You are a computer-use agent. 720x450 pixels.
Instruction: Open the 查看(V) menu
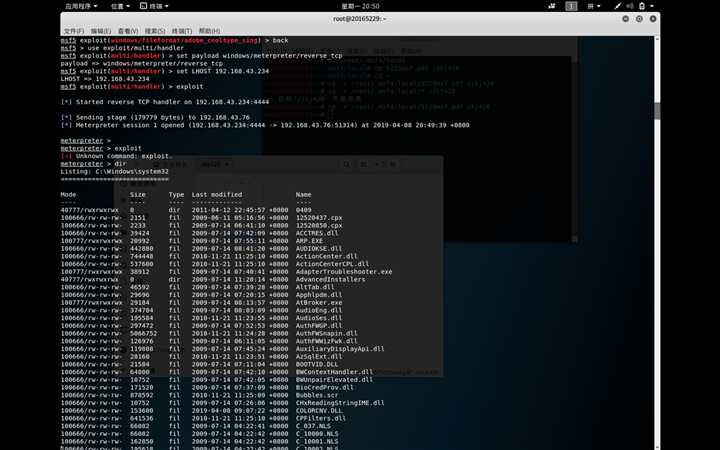128,31
